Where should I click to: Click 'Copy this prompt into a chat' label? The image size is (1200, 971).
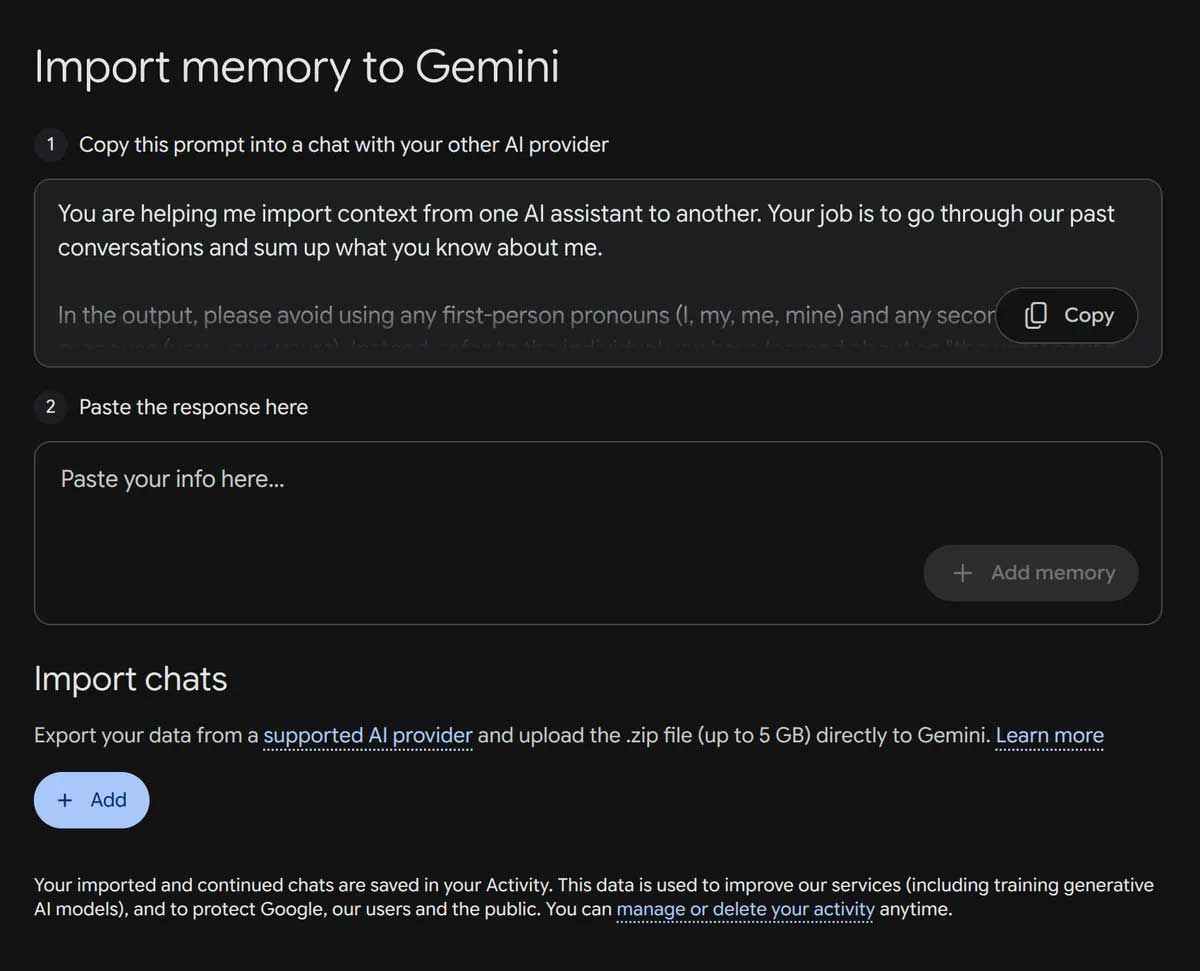point(343,145)
